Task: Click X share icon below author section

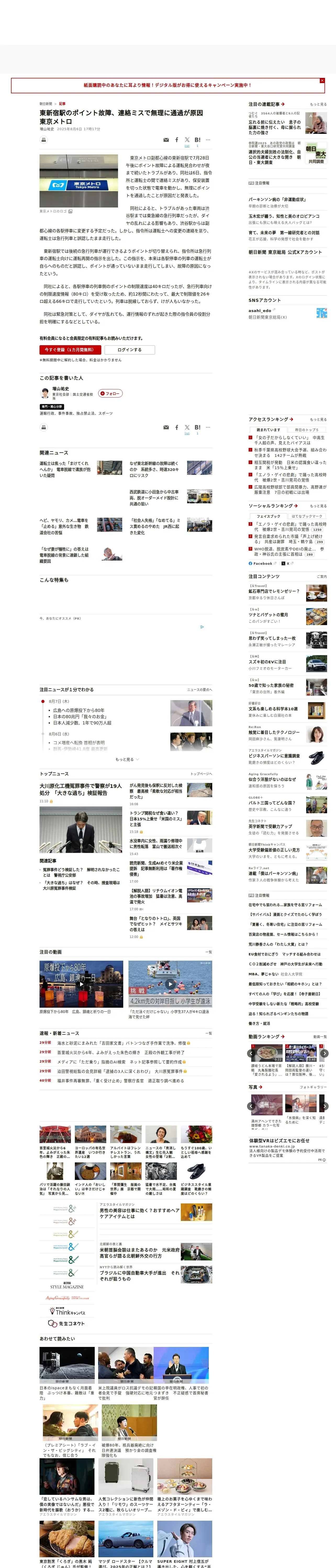Action: pos(187,427)
